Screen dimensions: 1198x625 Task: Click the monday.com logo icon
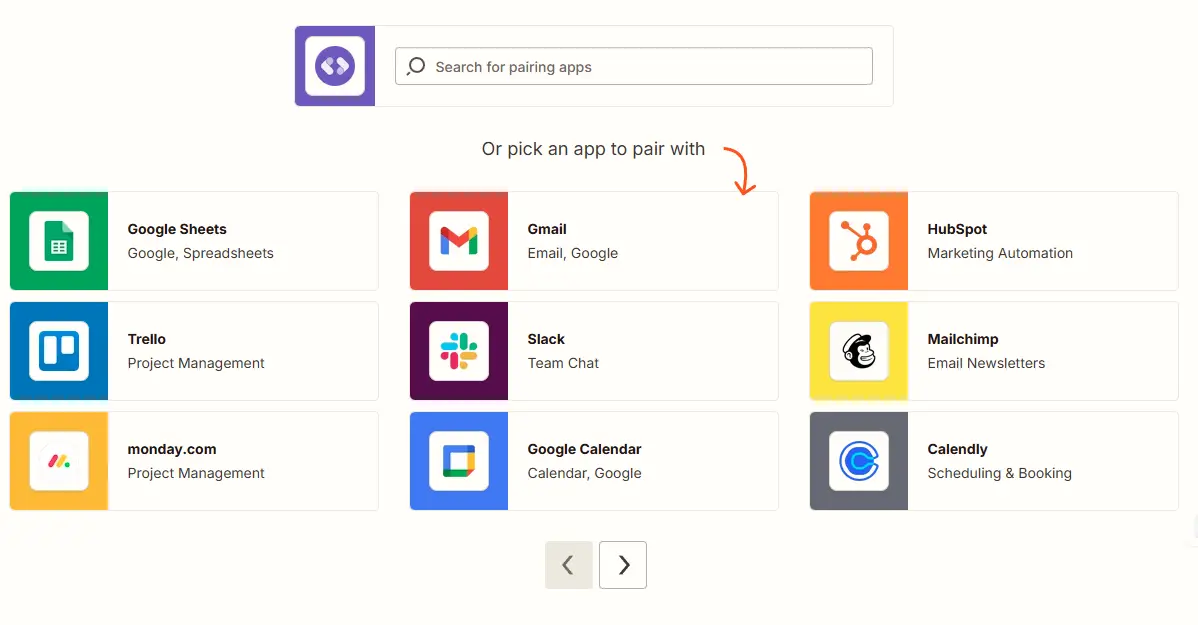pos(59,461)
